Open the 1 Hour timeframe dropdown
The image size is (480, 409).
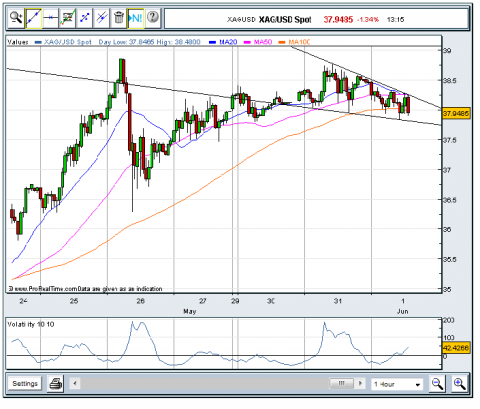point(397,384)
